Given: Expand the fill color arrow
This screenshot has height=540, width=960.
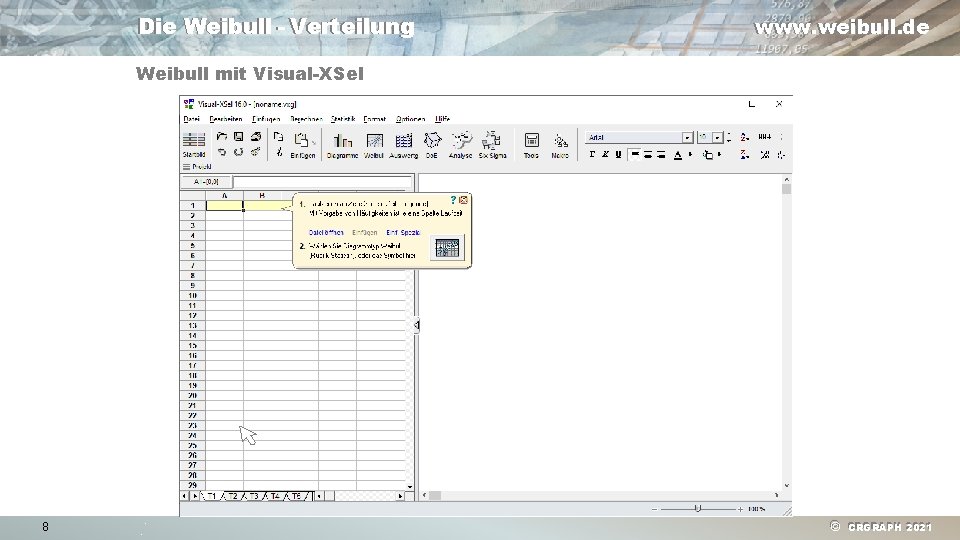Looking at the screenshot, I should click(x=720, y=155).
